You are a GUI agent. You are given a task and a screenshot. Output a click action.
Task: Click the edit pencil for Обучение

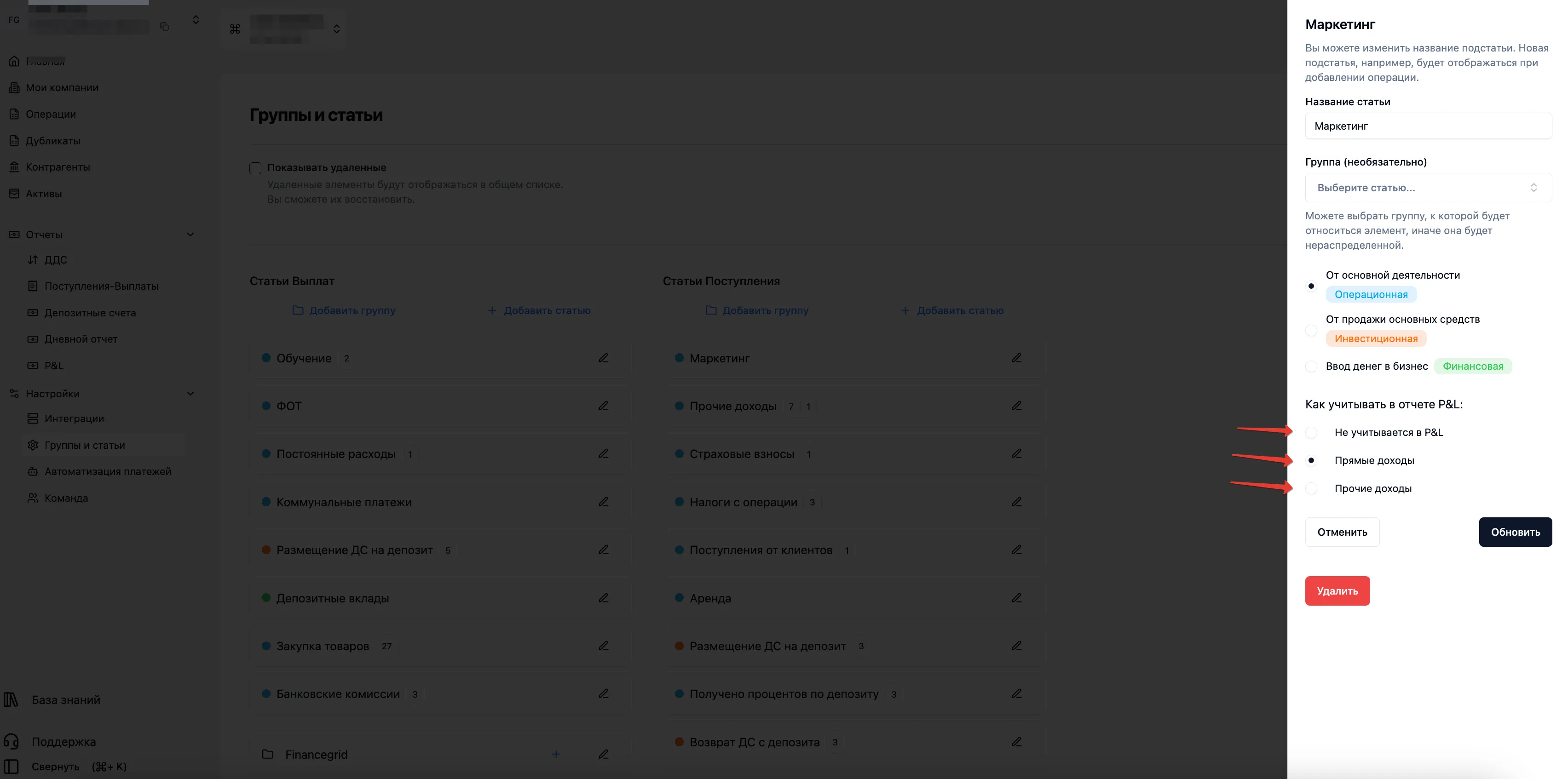point(603,358)
